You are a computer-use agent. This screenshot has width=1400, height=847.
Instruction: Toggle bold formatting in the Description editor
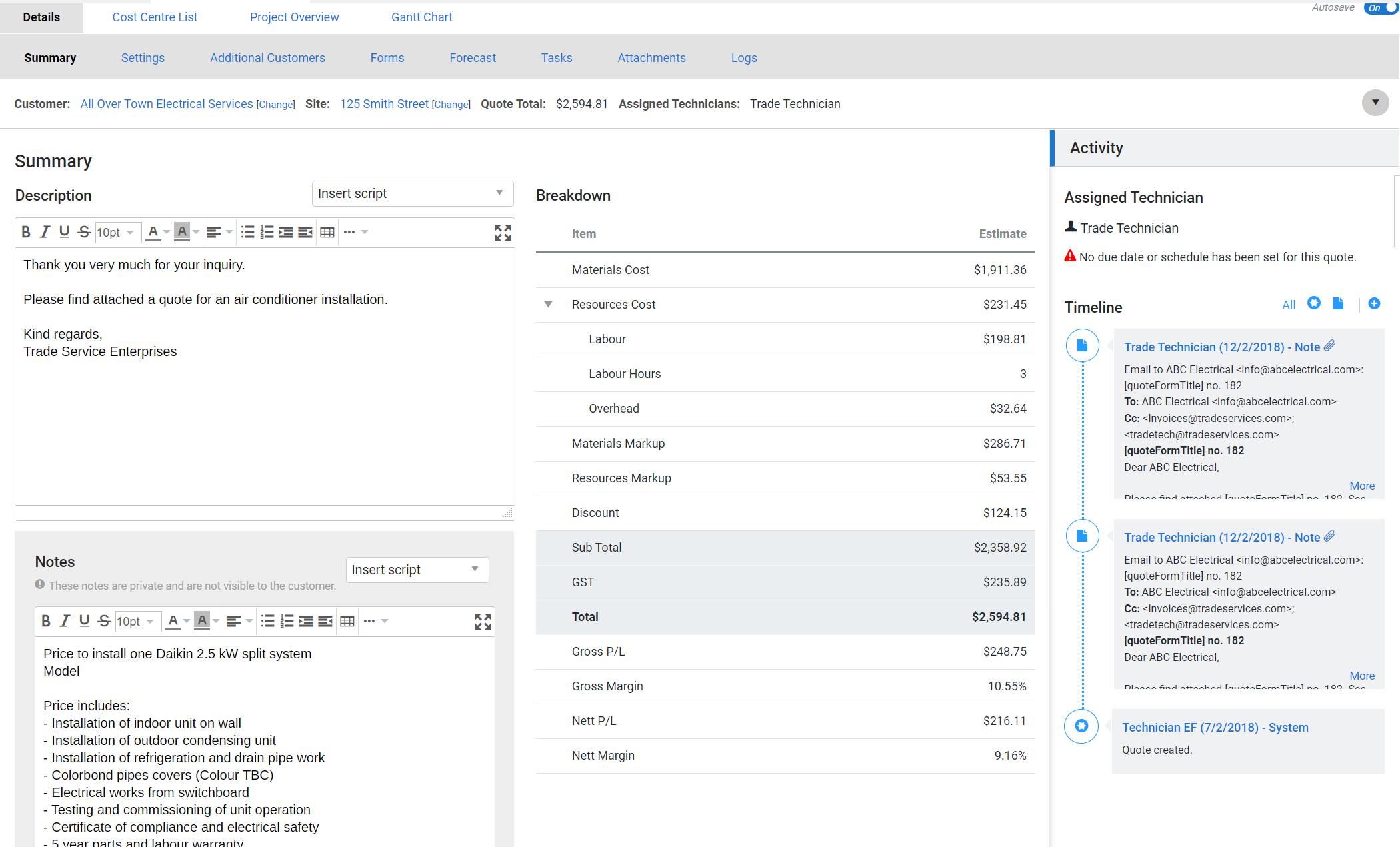[26, 232]
